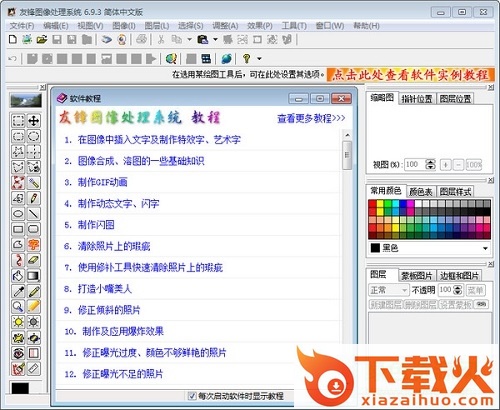Select the magnifier zoom tool
Screen dimensions: 500x410
tap(18, 307)
